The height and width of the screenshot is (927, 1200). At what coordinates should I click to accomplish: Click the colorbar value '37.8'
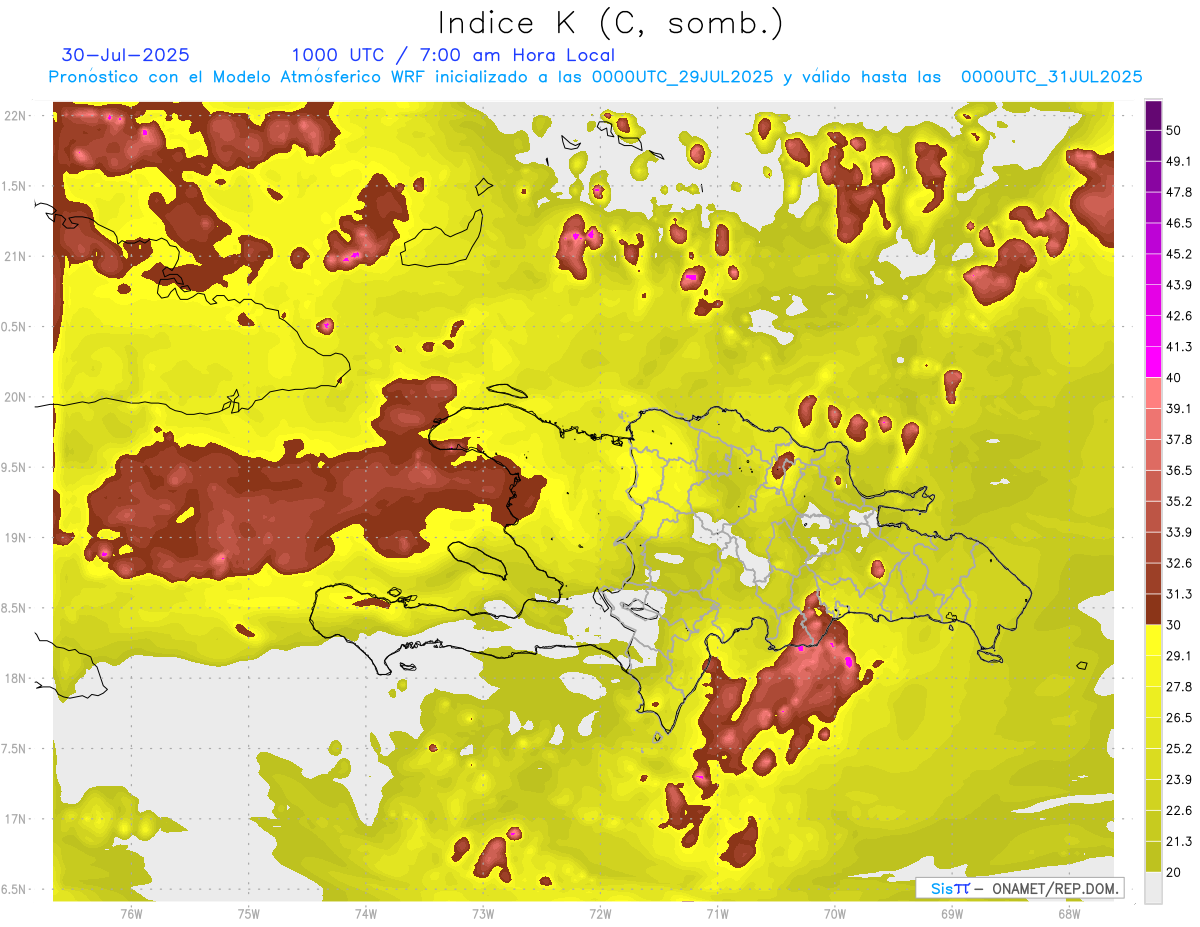[x=1179, y=440]
